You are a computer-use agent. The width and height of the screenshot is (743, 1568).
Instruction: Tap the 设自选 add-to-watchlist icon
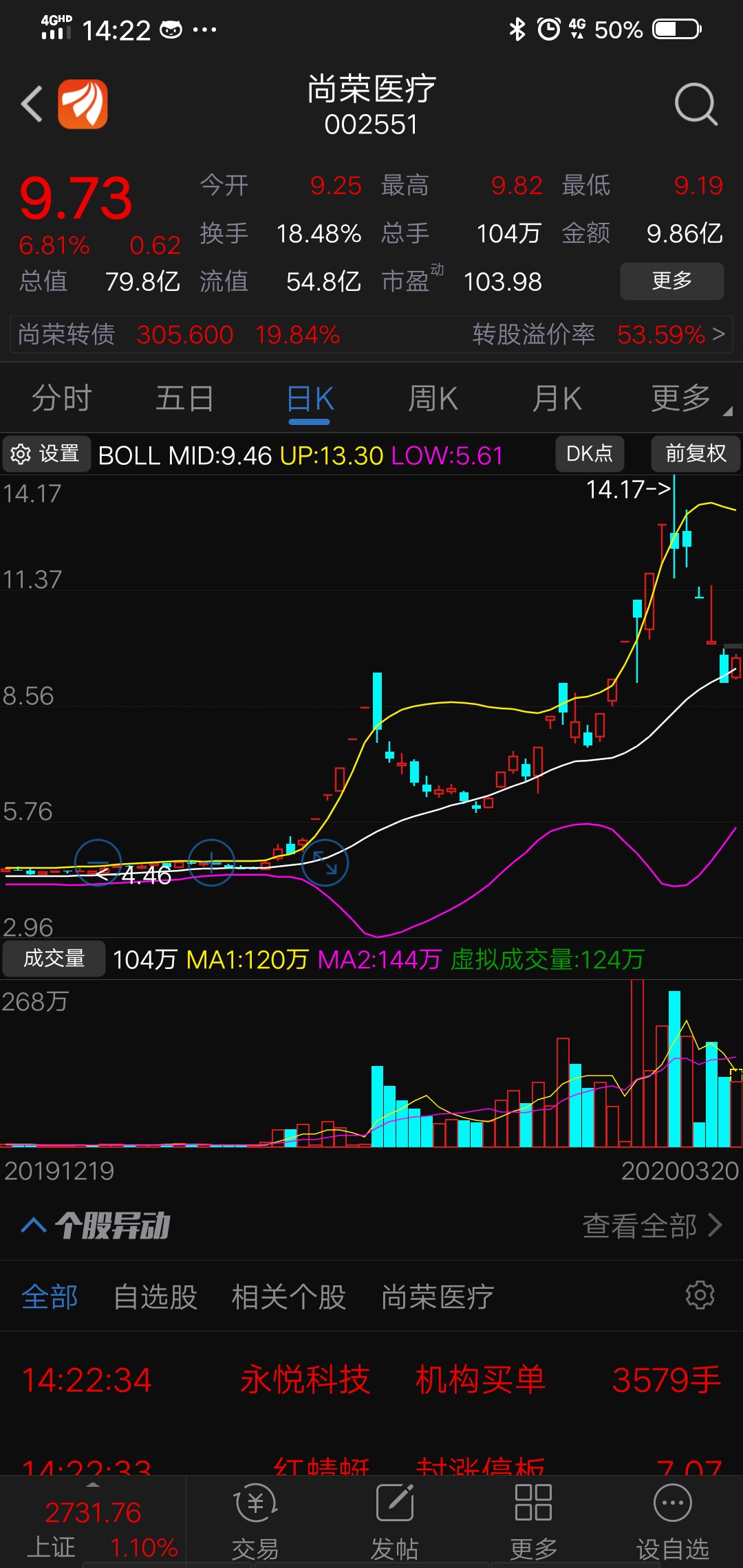(672, 1523)
